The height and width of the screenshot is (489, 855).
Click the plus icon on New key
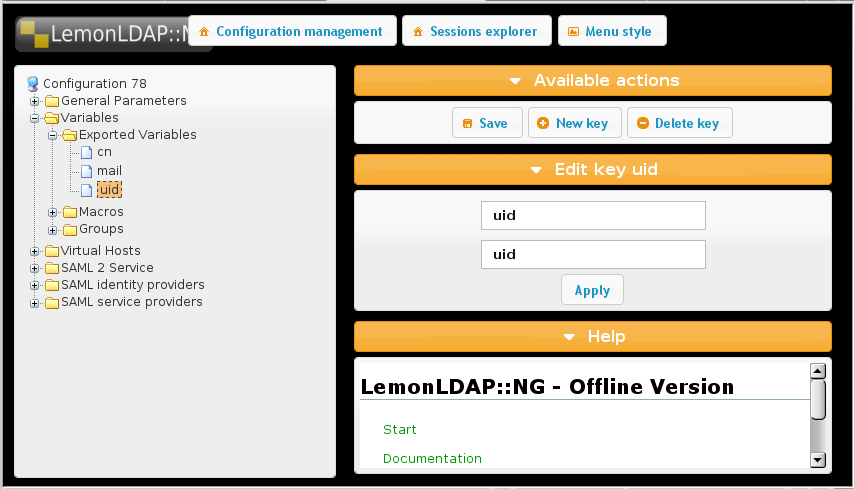(543, 123)
